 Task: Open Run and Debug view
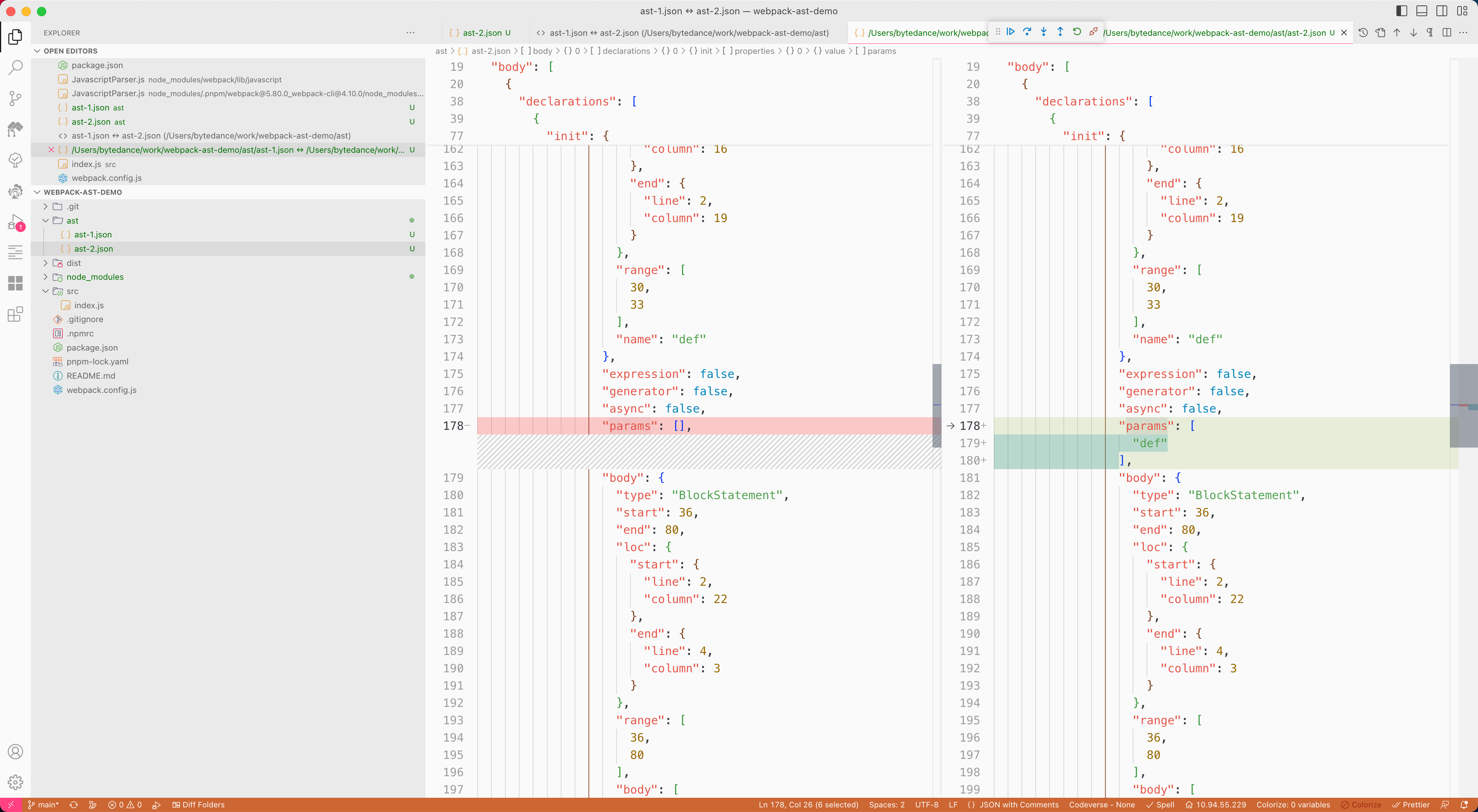(15, 222)
